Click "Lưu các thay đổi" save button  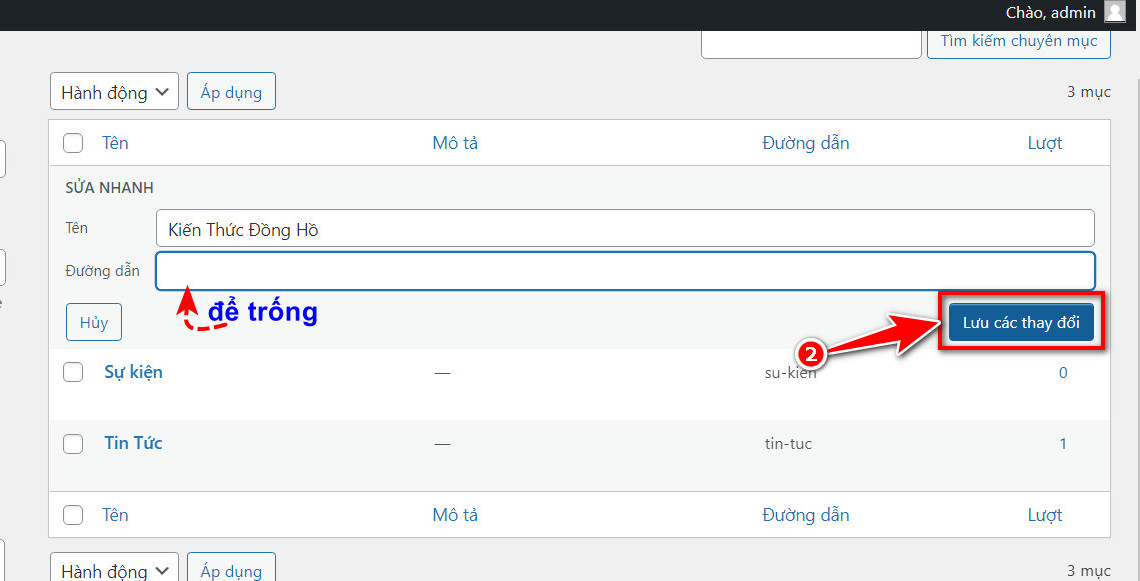click(x=1021, y=323)
